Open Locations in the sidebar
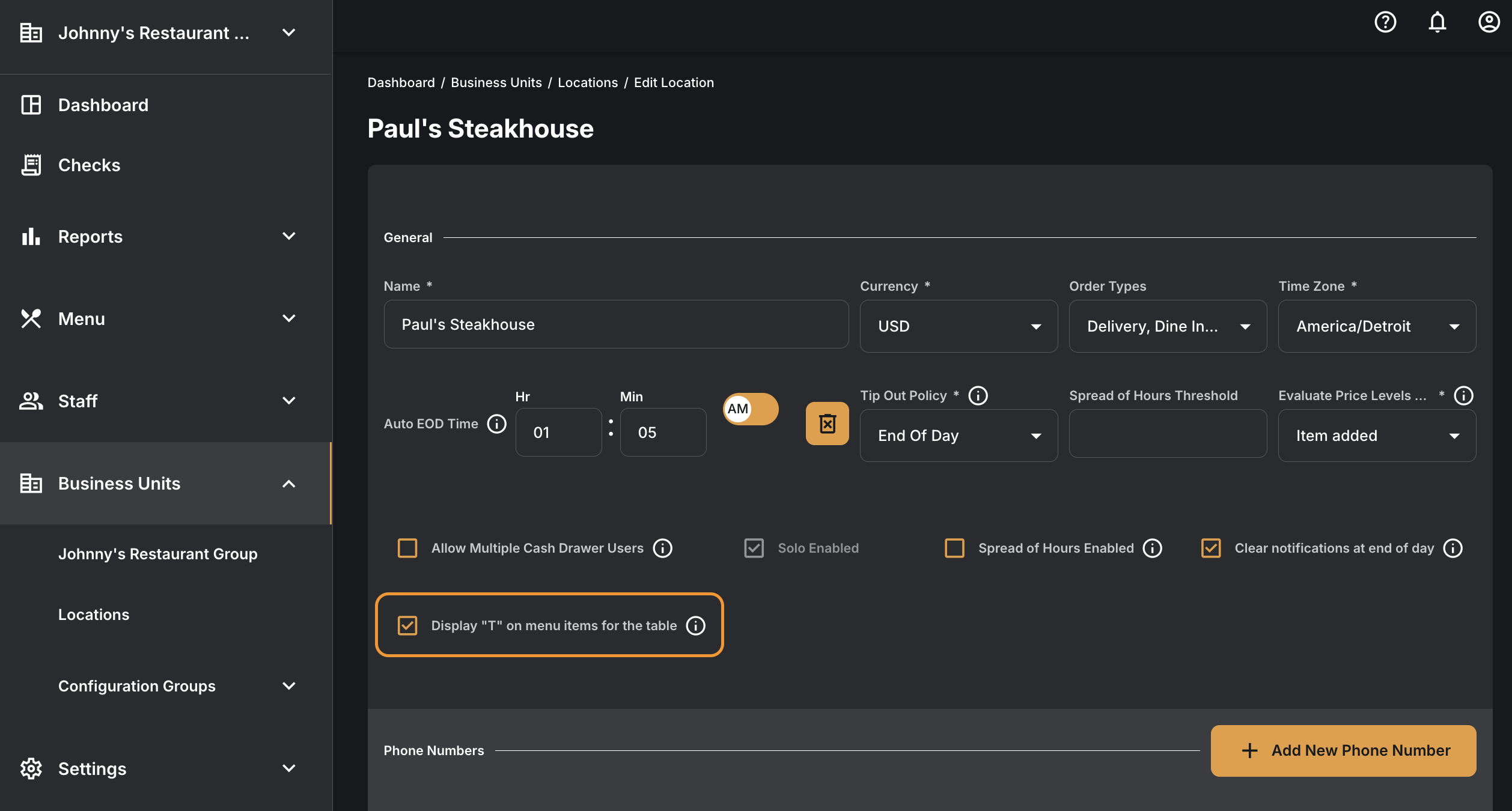This screenshot has height=811, width=1512. pos(94,615)
